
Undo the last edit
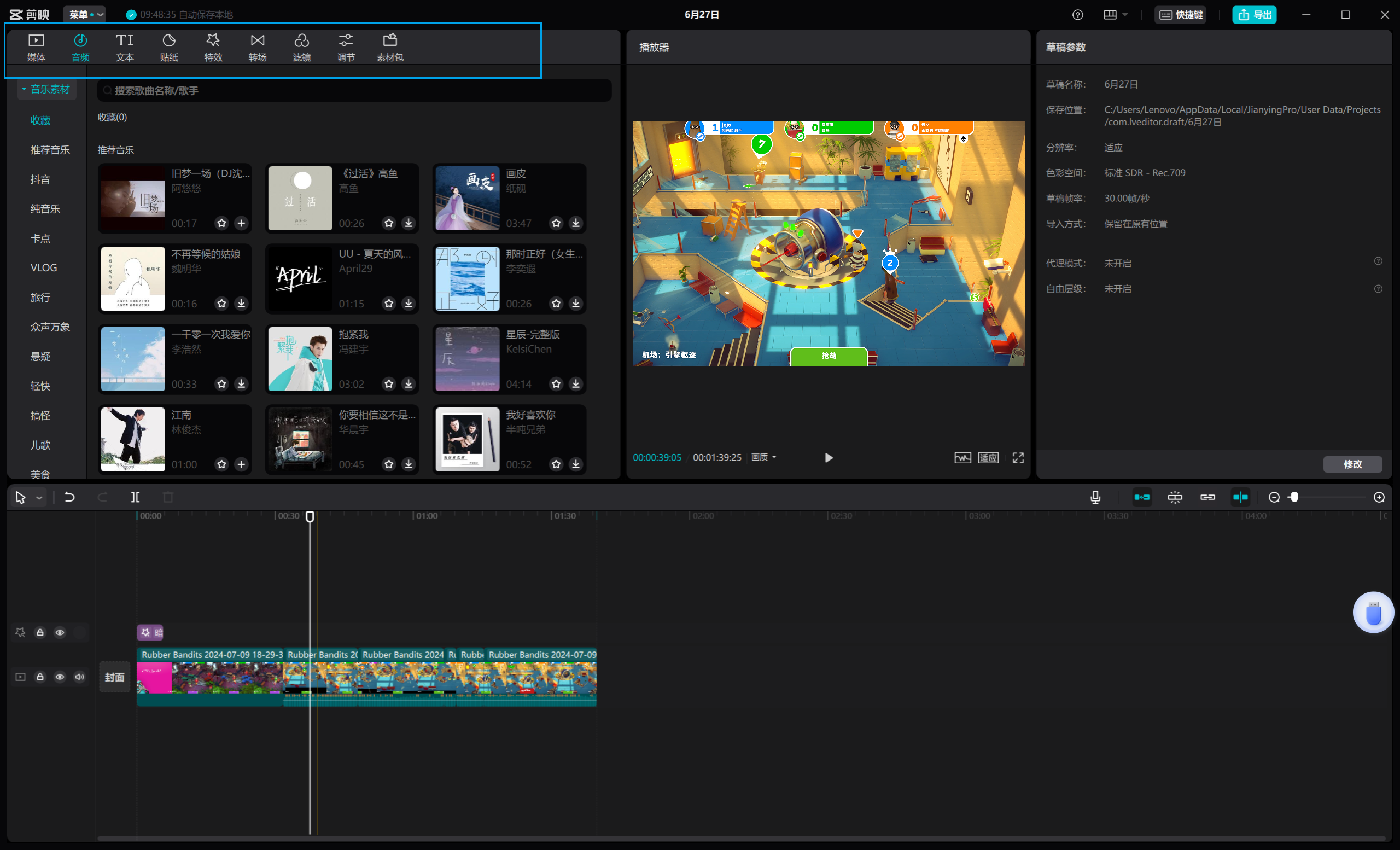(x=69, y=497)
